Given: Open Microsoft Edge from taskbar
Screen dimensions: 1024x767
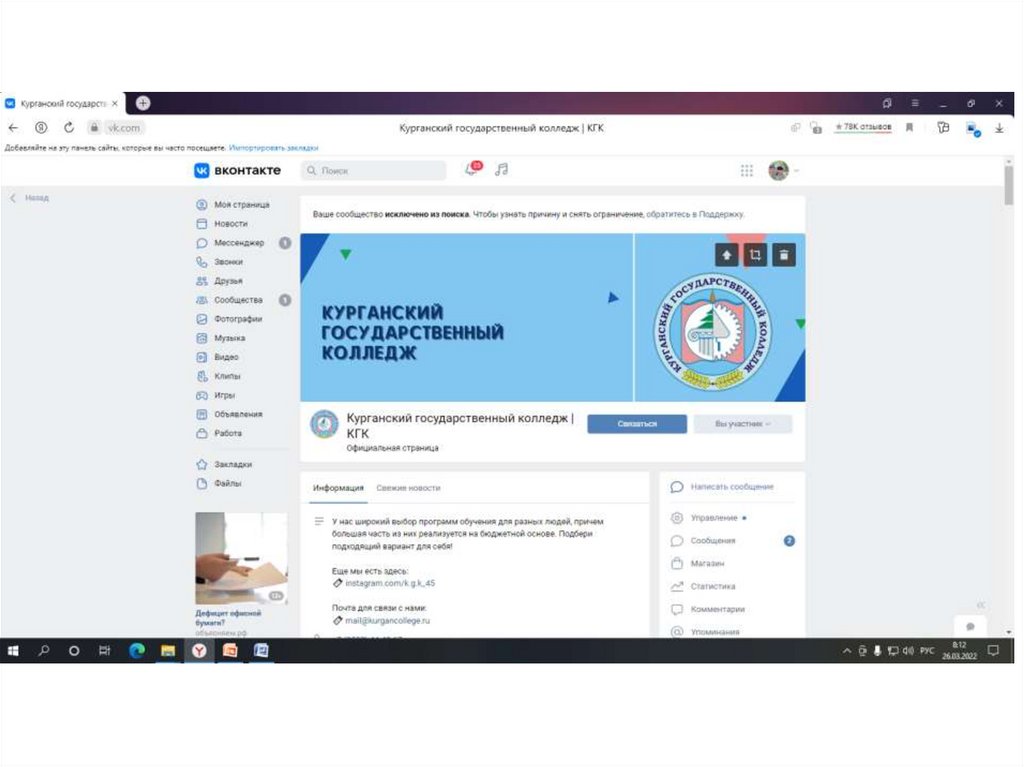Looking at the screenshot, I should click(x=136, y=651).
